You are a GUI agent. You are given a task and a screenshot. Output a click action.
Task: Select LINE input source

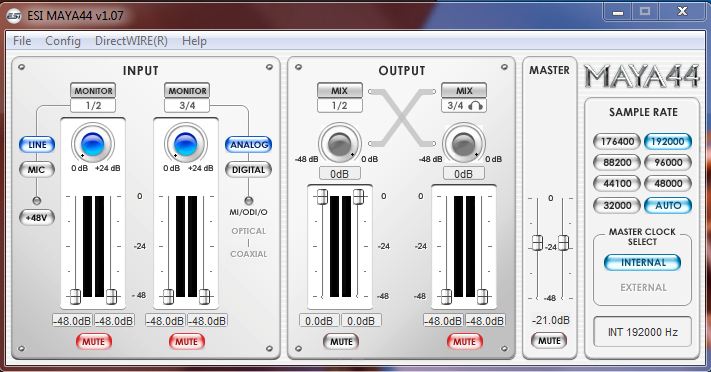(37, 145)
